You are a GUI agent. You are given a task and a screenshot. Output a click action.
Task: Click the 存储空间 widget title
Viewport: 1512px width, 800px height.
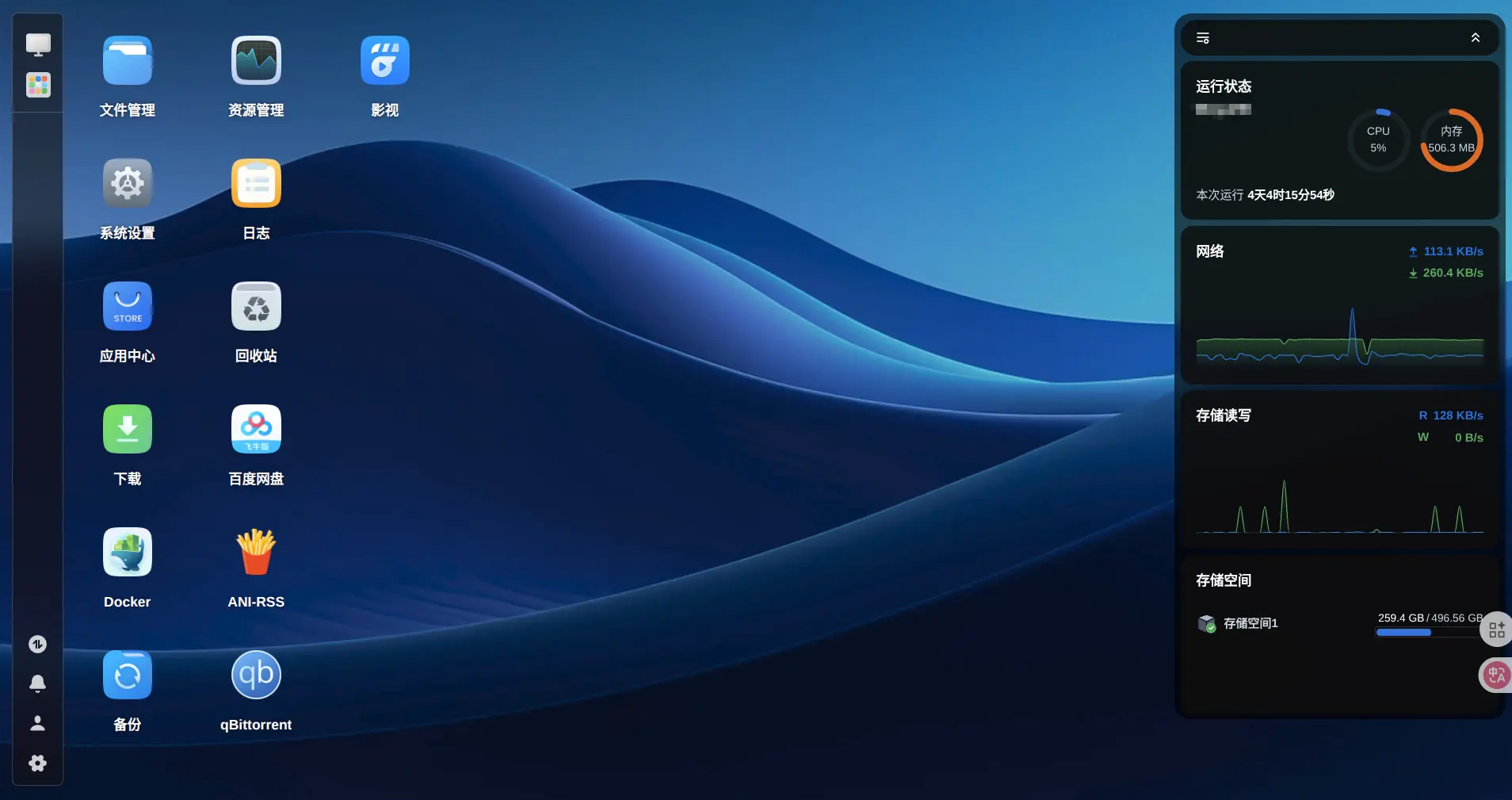(1224, 580)
